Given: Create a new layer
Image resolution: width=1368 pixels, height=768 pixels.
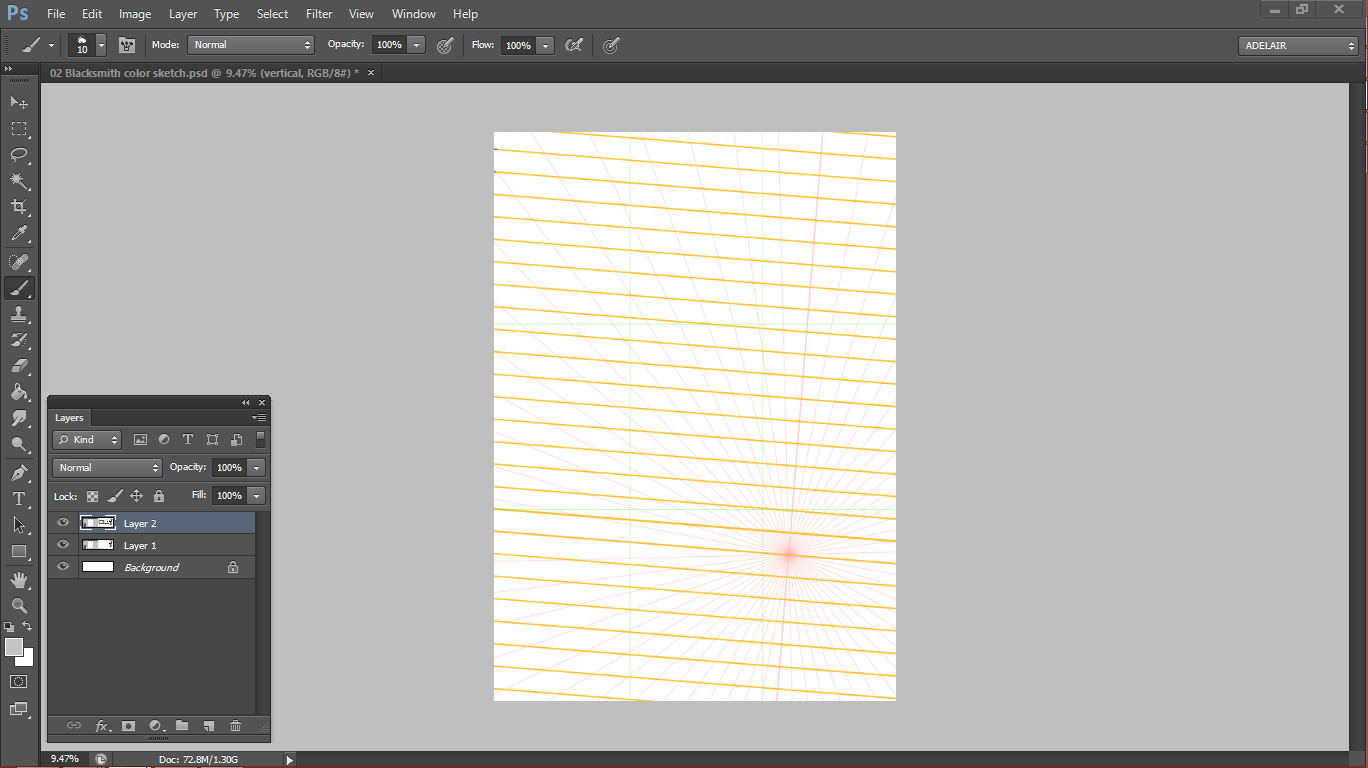Looking at the screenshot, I should [209, 726].
